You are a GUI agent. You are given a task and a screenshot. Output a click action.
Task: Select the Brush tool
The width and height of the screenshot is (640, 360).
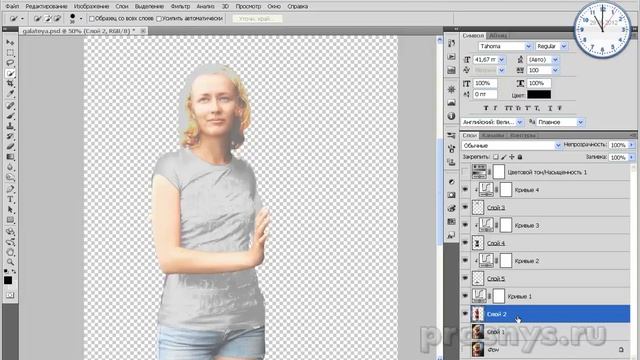pos(10,116)
